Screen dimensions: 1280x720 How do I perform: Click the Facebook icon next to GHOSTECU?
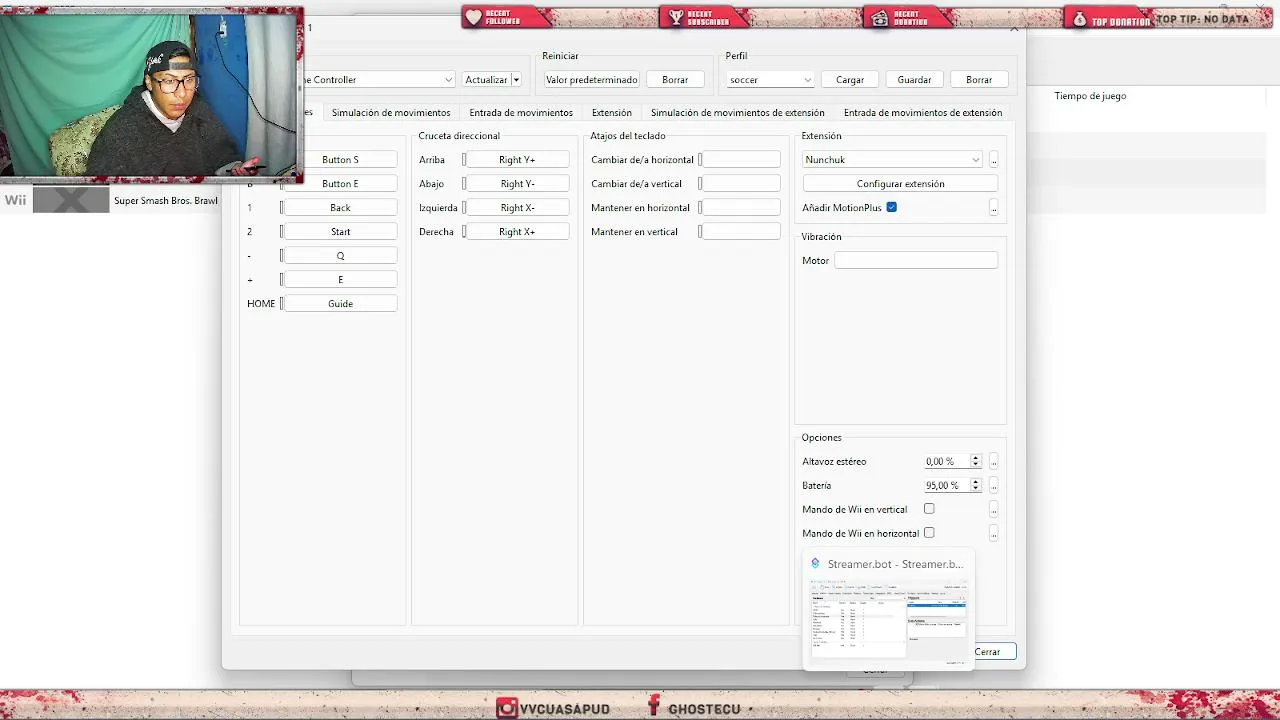[654, 706]
